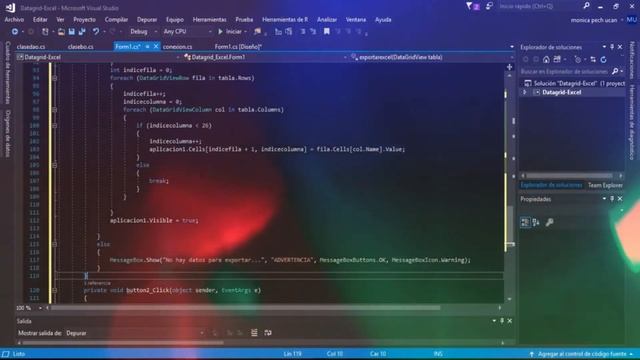Open the Team Explorer tab
640x360 pixels.
pyautogui.click(x=605, y=185)
